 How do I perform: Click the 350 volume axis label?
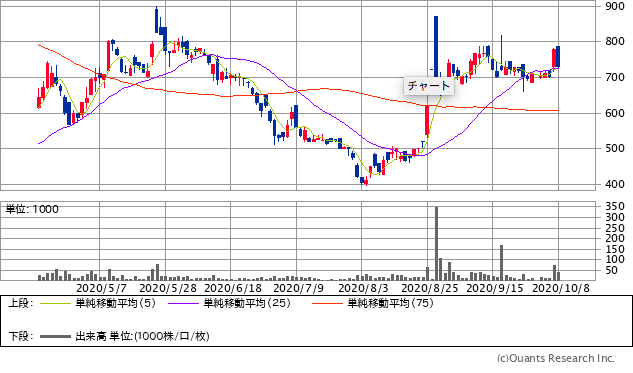(x=615, y=207)
